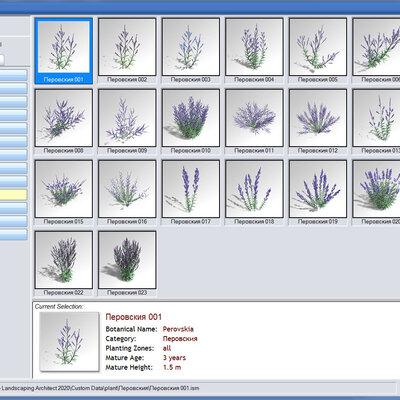Select the Перовския 016 plant thumbnail
The height and width of the screenshot is (400, 400).
127,189
